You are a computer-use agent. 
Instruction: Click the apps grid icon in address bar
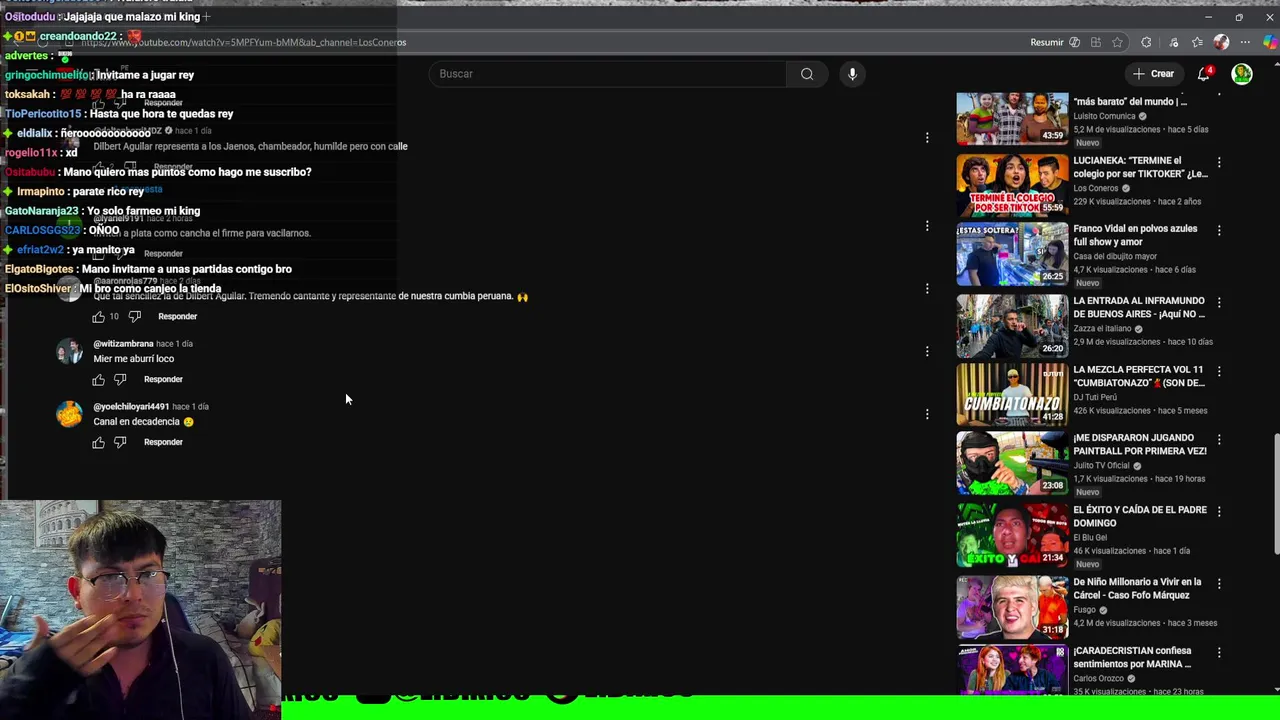pyautogui.click(x=1096, y=42)
